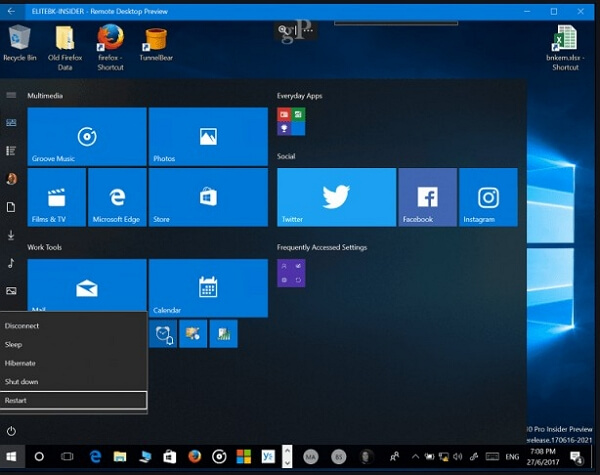The image size is (600, 475).
Task: Open the Calendar tile
Action: coord(208,288)
